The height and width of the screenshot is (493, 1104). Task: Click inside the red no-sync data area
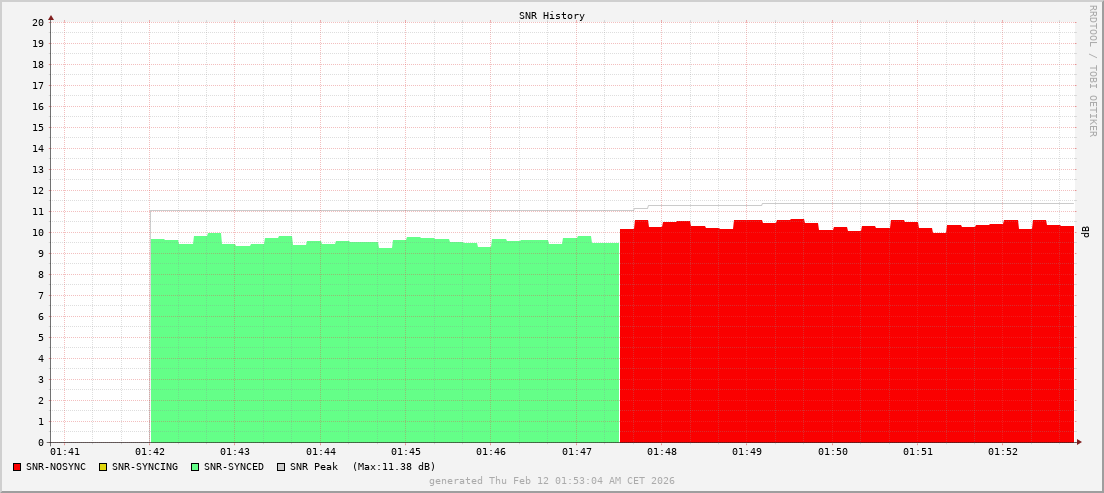847,340
